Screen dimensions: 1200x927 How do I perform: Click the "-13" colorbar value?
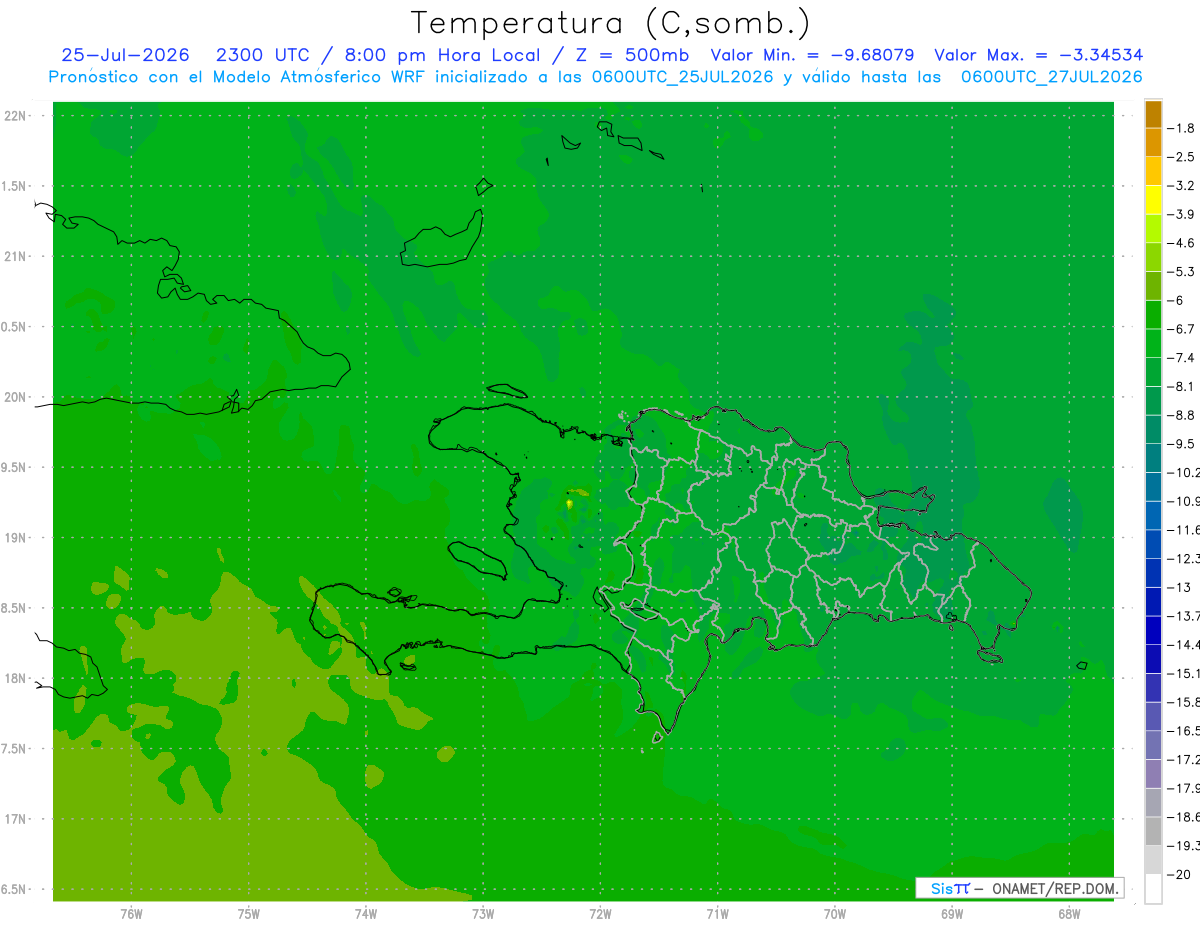tap(1180, 587)
